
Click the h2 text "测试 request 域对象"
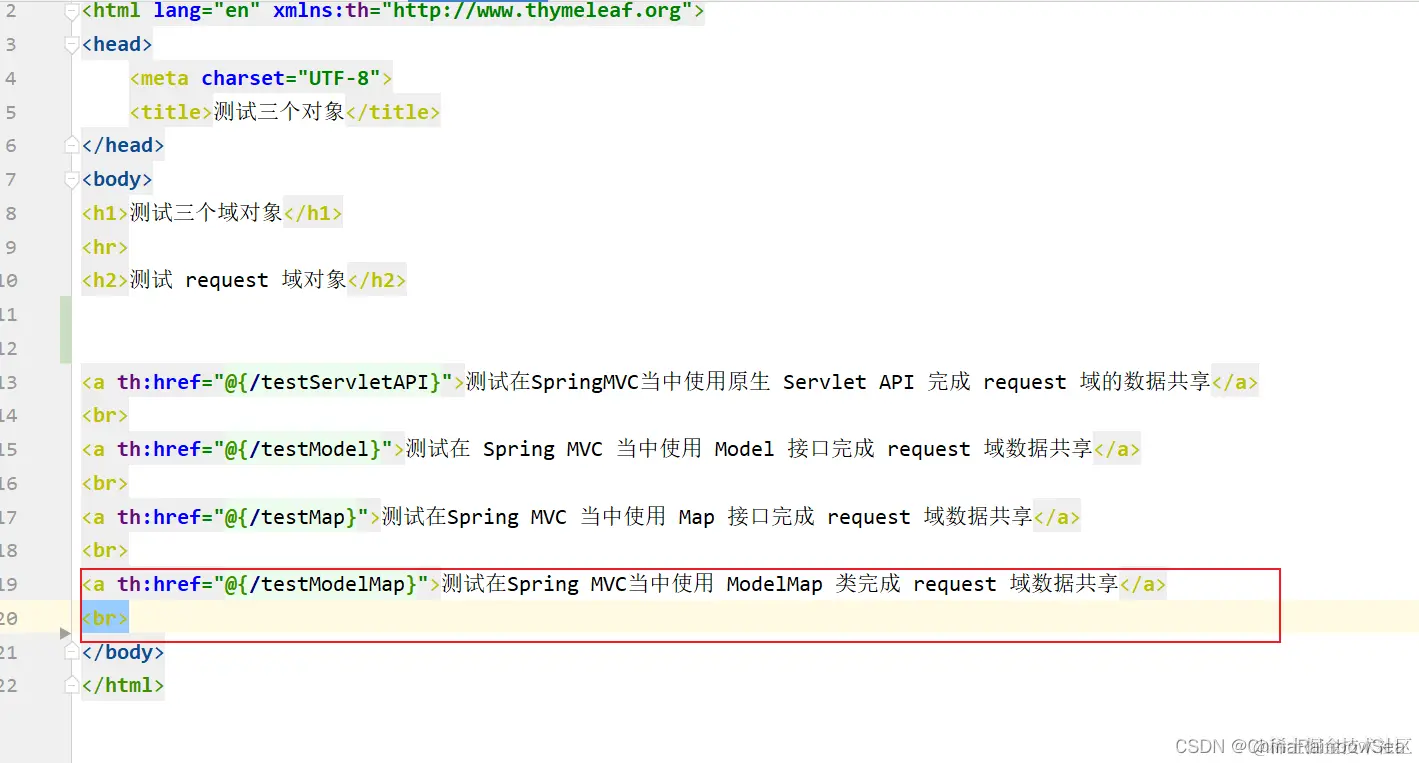238,280
